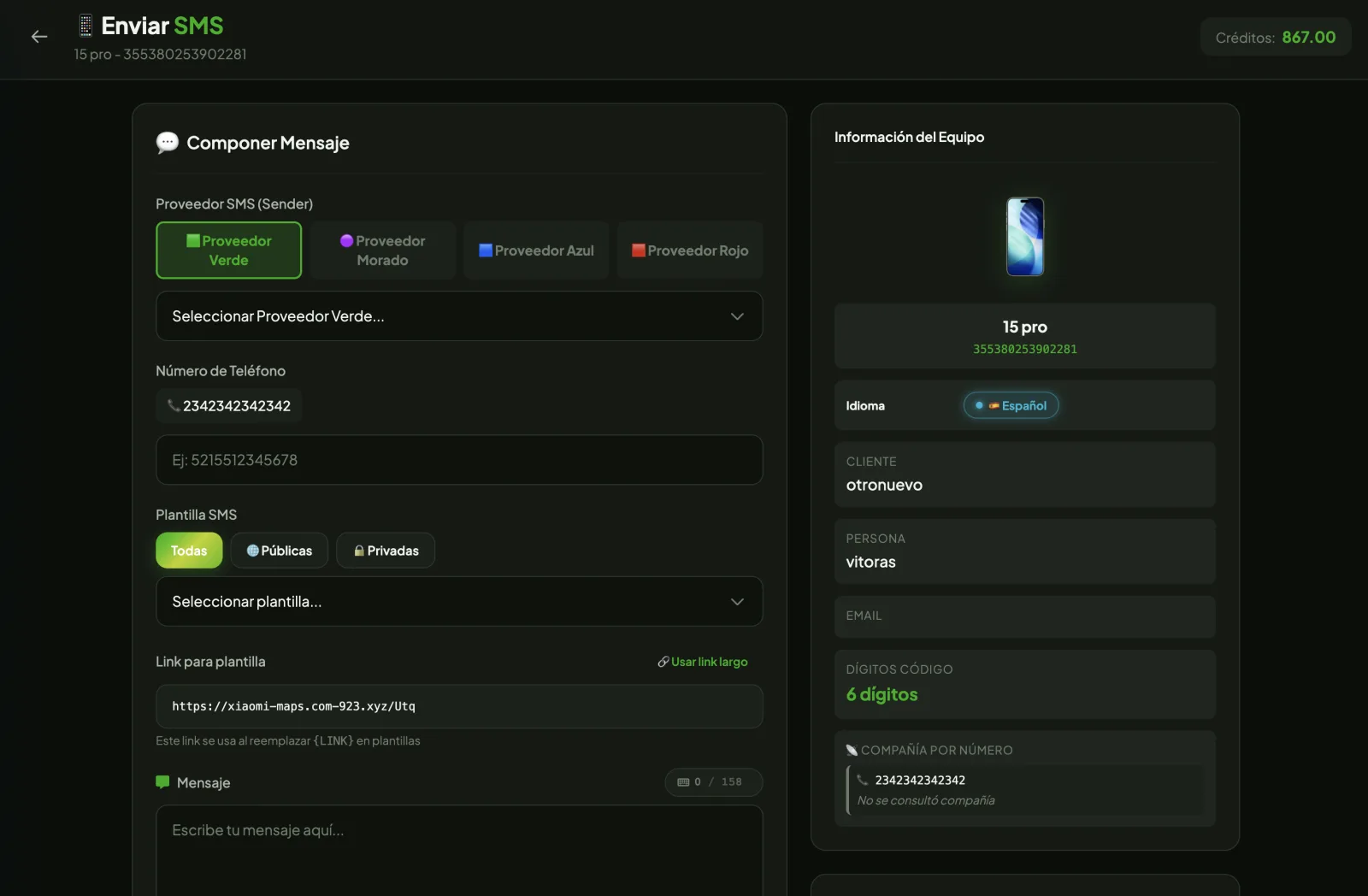
Task: Select the phone number chip 2342342342342
Action: 228,406
